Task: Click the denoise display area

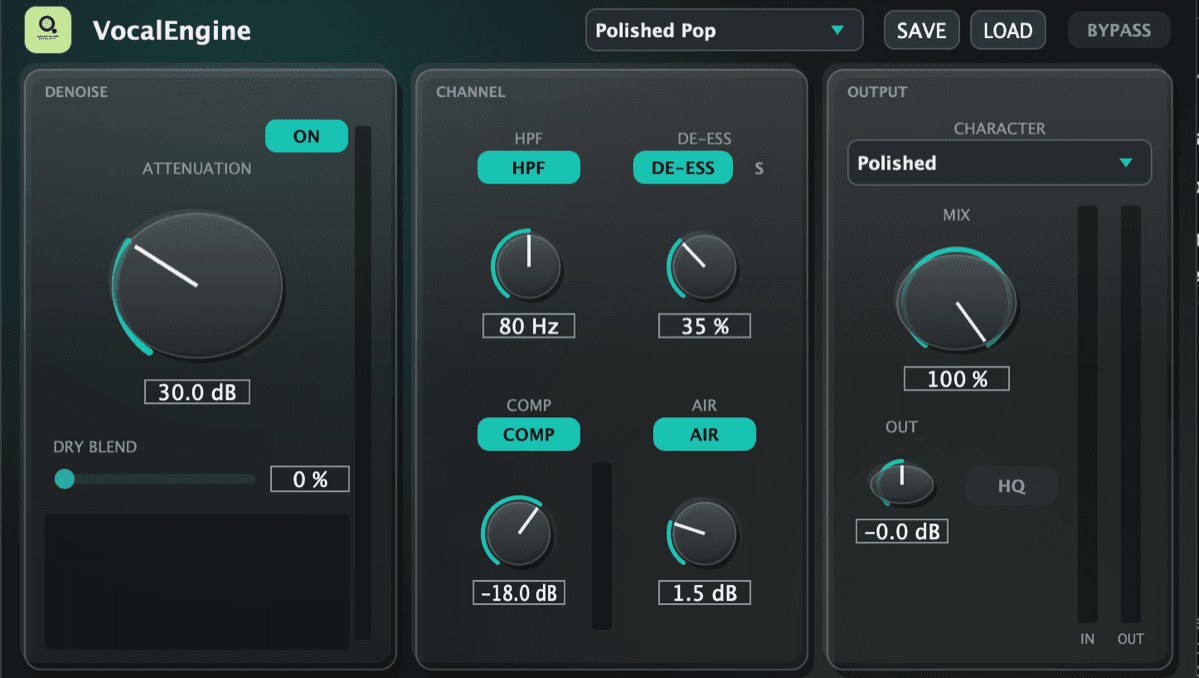Action: (x=197, y=582)
